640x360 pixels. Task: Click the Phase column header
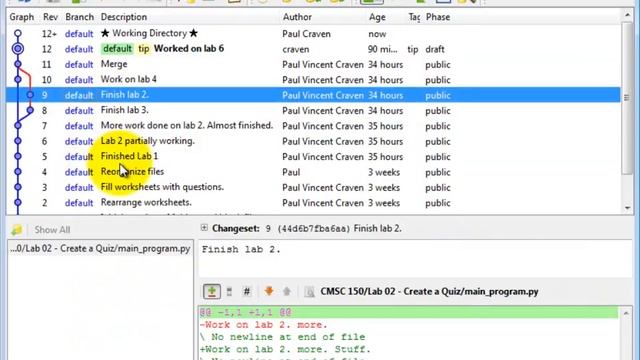(x=438, y=17)
